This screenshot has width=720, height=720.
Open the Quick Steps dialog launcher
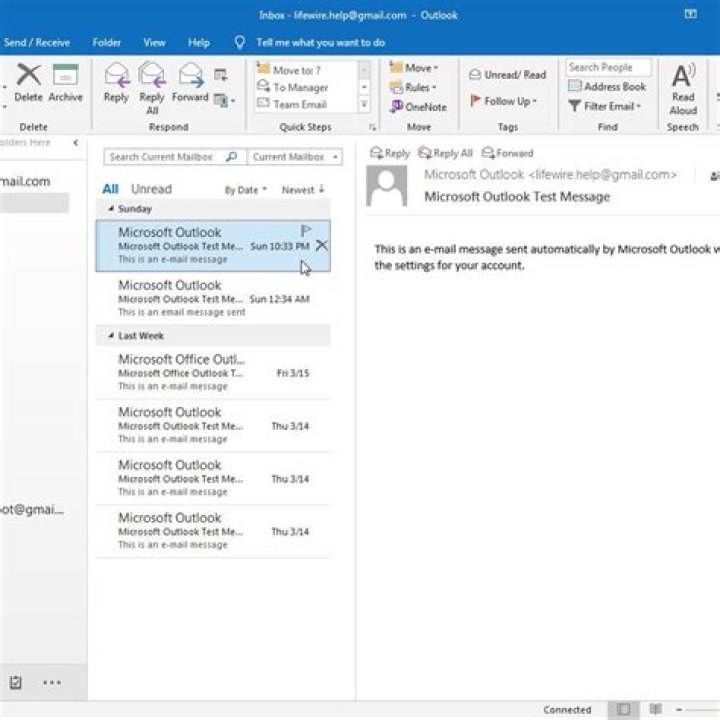[x=372, y=127]
